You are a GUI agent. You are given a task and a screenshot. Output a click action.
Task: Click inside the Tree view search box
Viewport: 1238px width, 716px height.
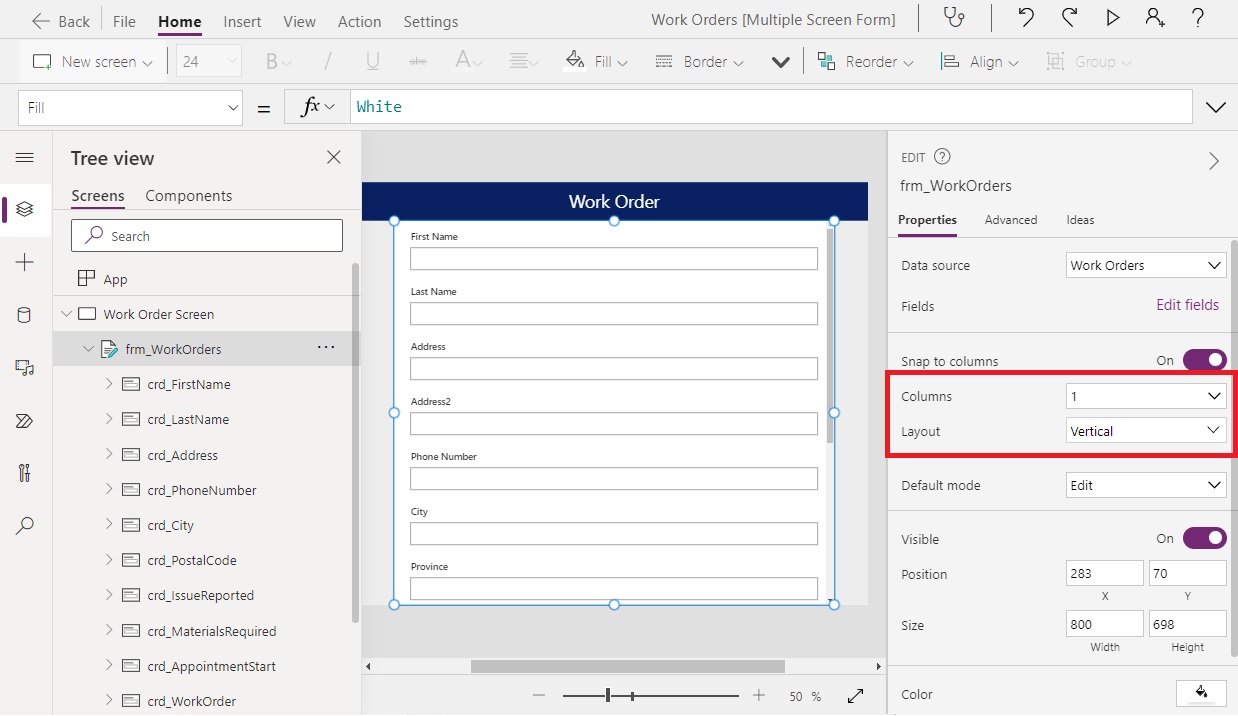(x=206, y=235)
